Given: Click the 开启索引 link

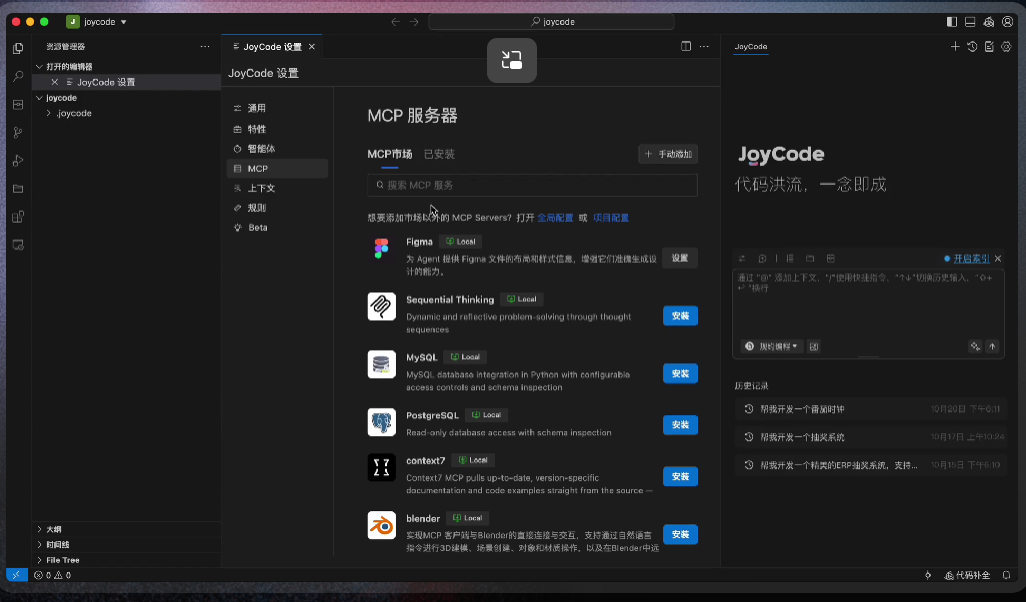Looking at the screenshot, I should [x=971, y=258].
